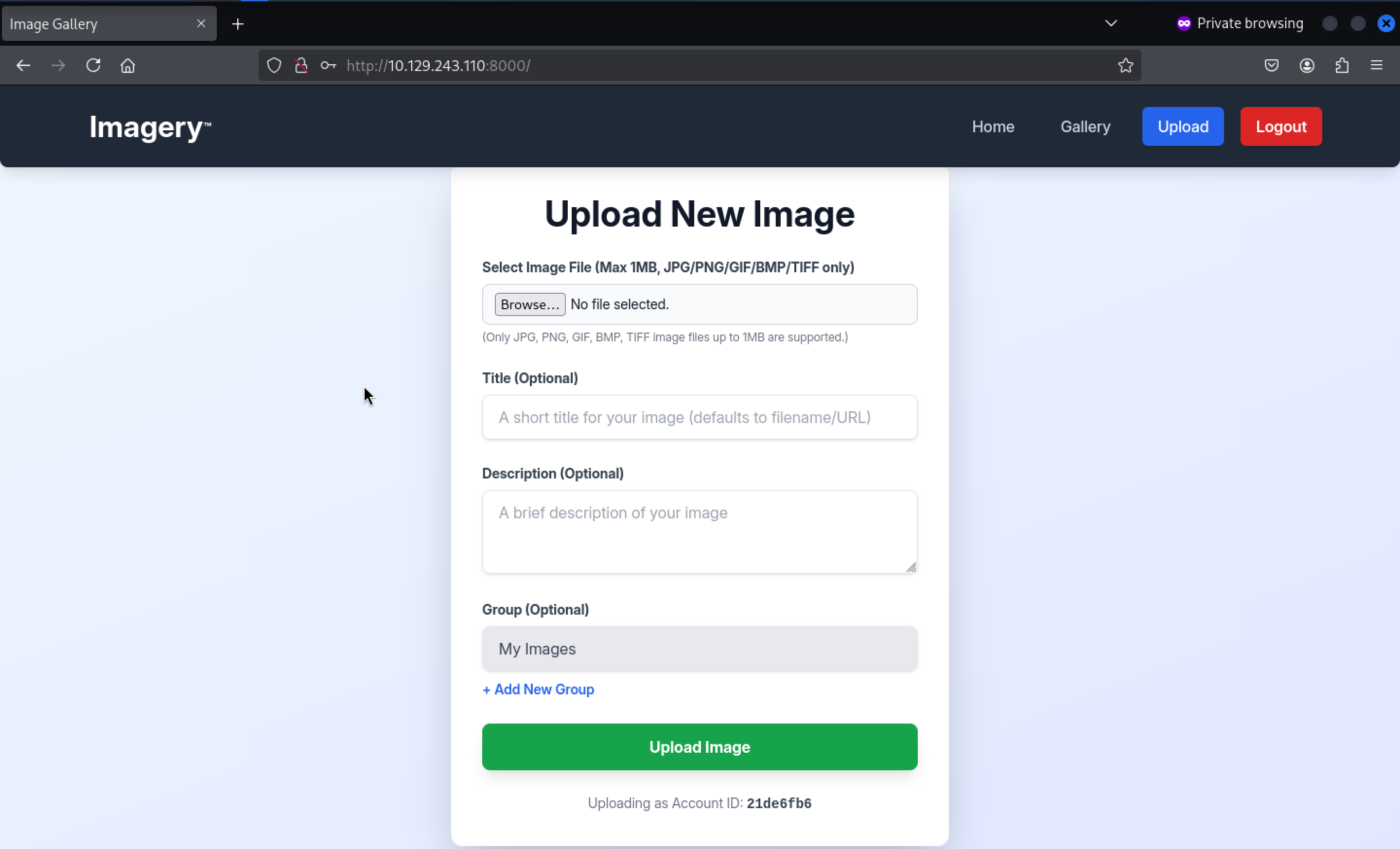Screen dimensions: 1400x849
Task: Click the browser back arrow
Action: pyautogui.click(x=23, y=65)
